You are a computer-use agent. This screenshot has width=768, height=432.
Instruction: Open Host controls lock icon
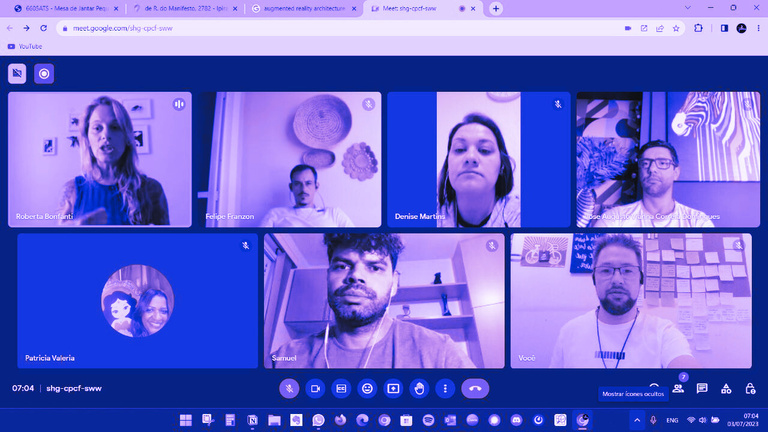750,388
